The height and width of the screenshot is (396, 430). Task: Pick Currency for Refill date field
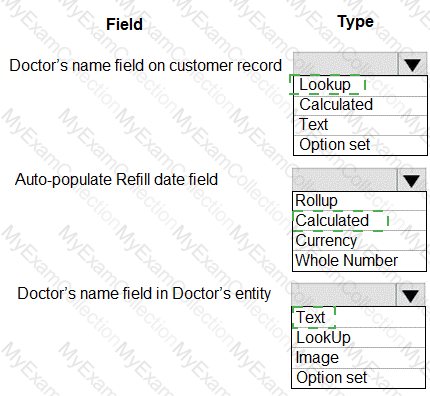pos(359,241)
